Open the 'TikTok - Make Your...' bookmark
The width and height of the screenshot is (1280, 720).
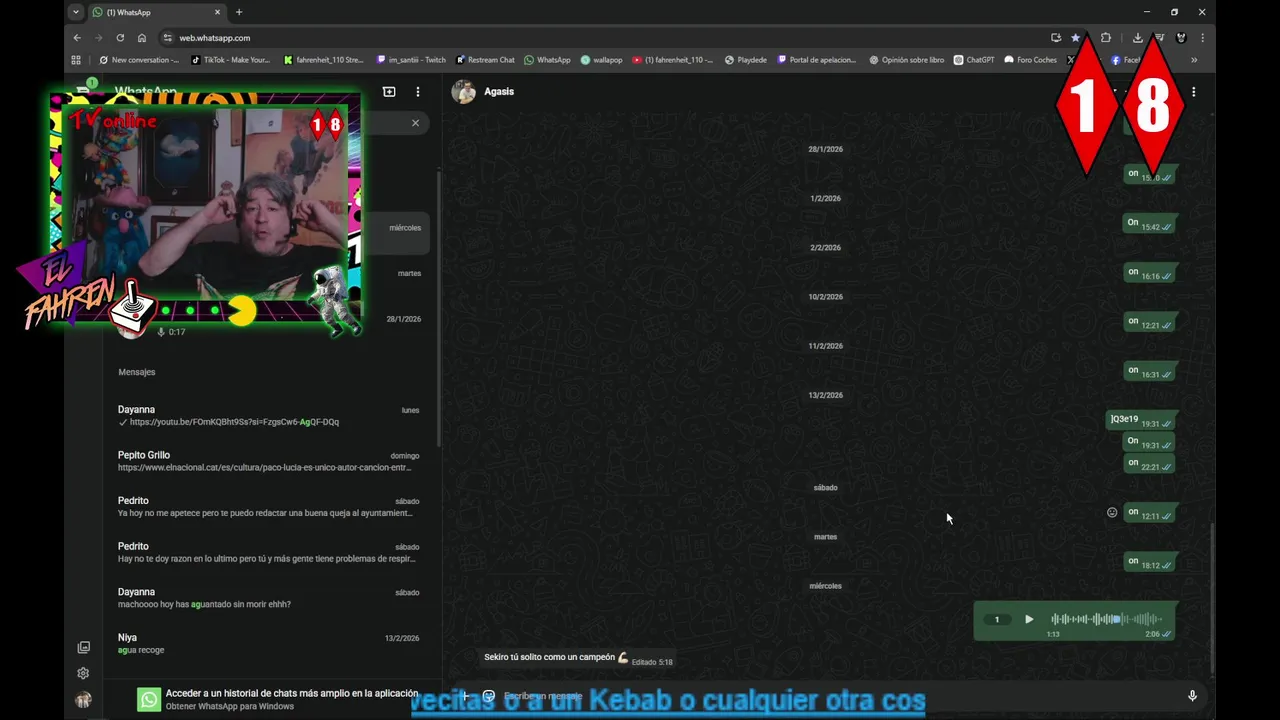(x=230, y=60)
